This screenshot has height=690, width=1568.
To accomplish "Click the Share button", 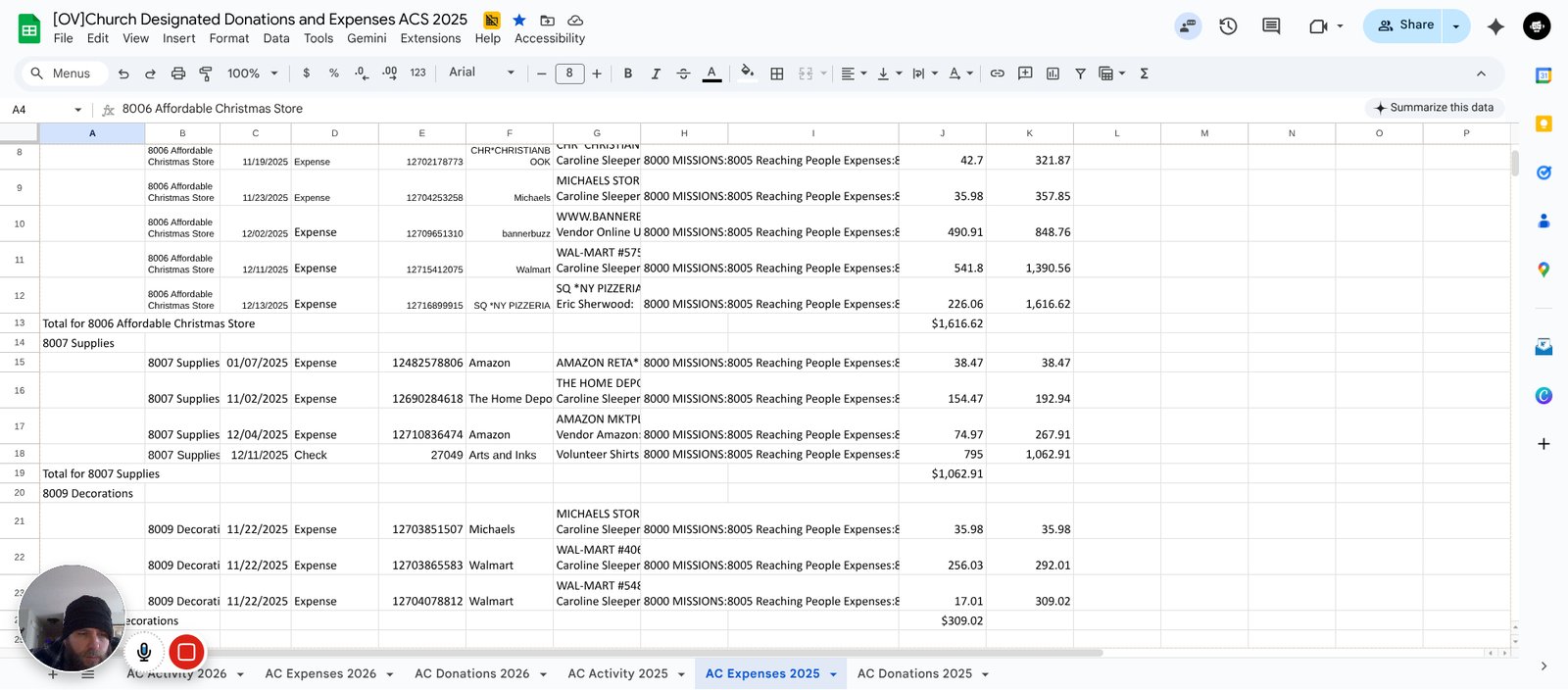I will point(1403,26).
